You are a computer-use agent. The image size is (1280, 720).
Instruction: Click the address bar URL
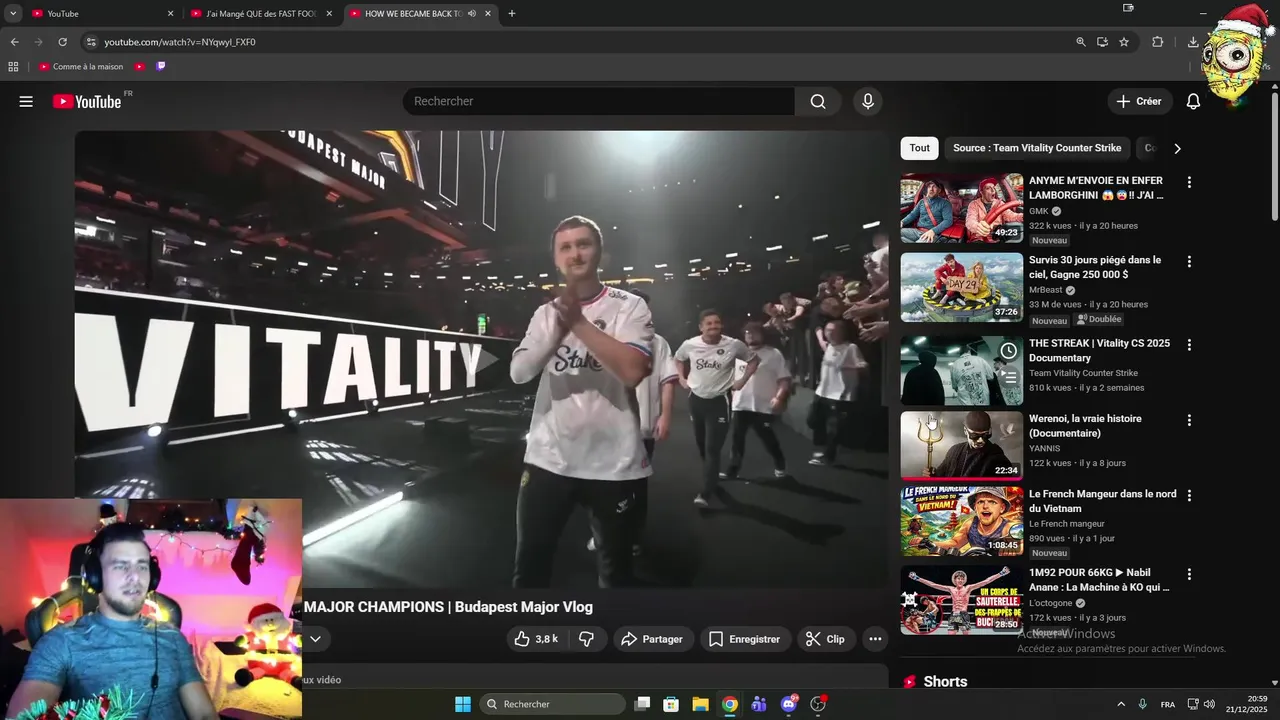[x=180, y=42]
